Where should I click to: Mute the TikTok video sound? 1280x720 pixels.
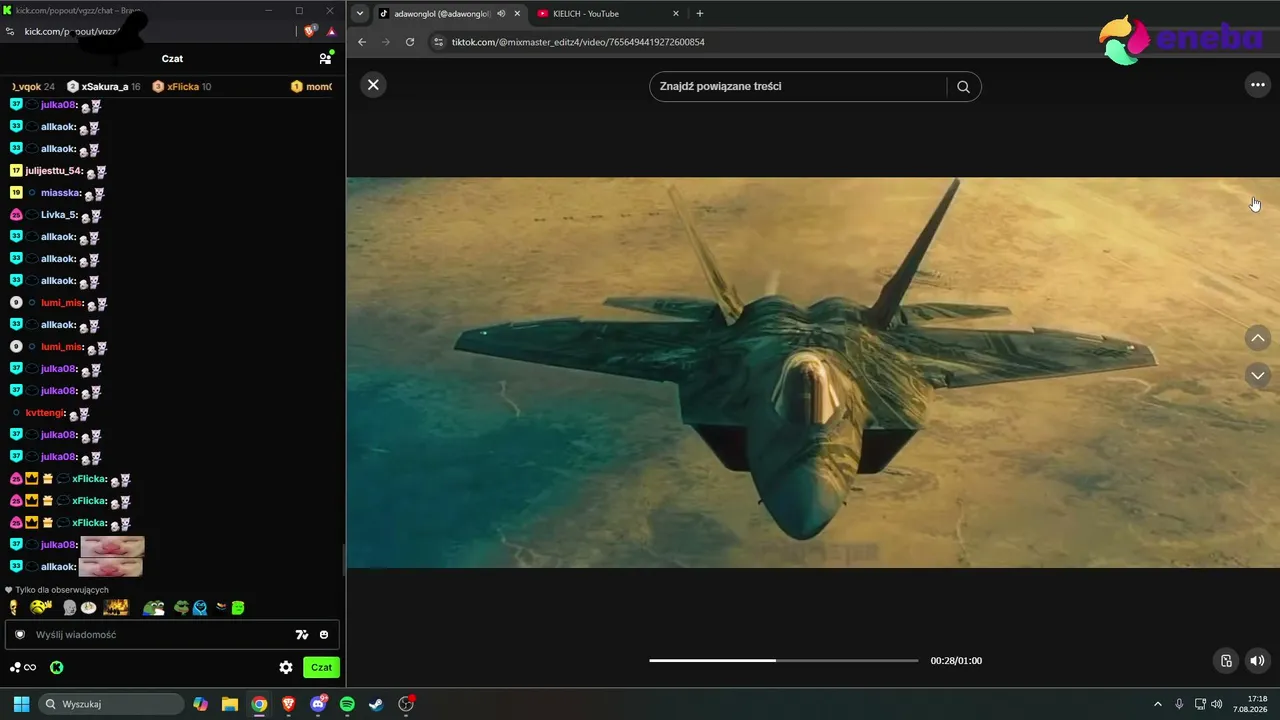coord(1257,660)
